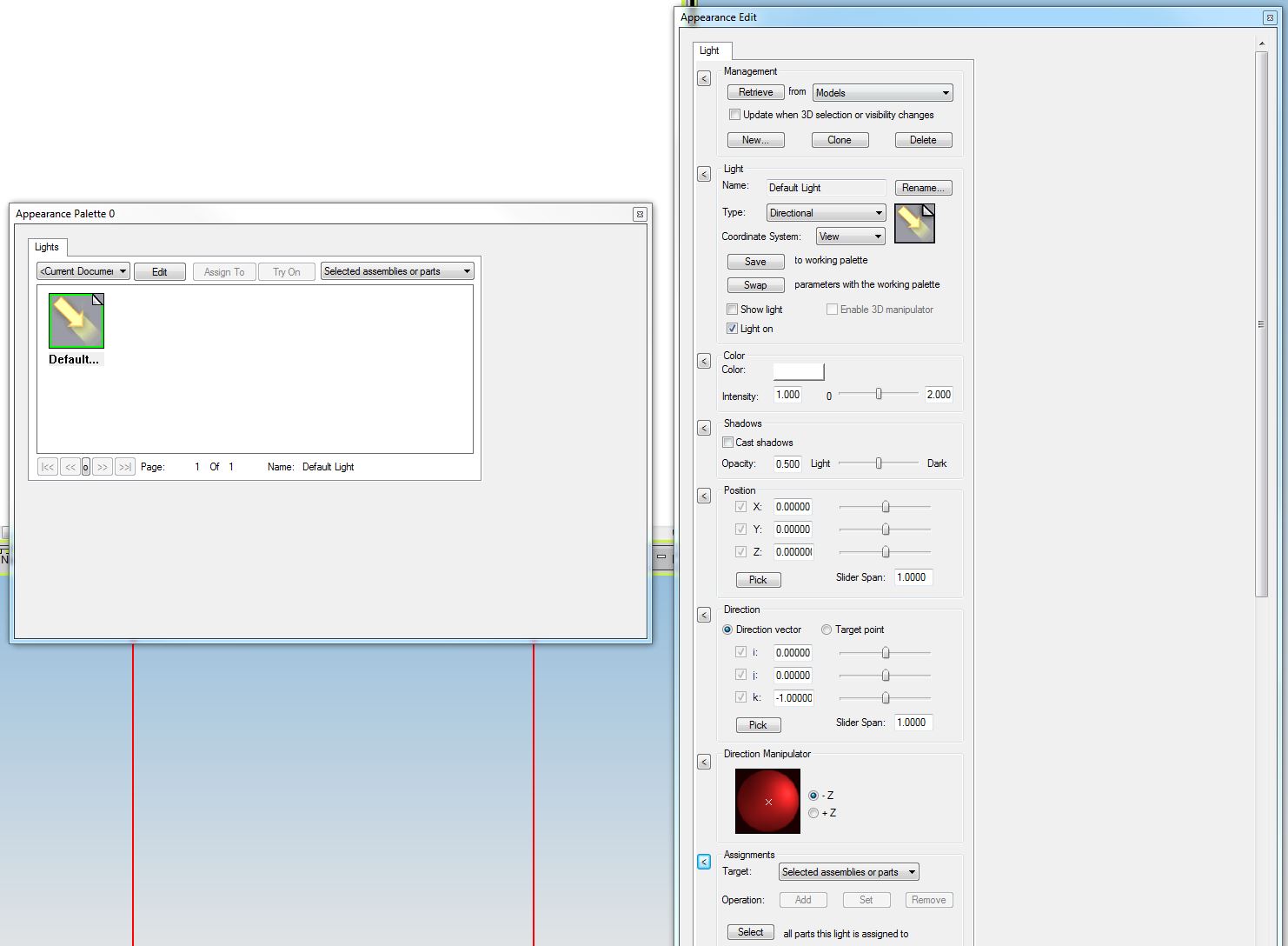Select the Target point radio button
The image size is (1288, 946).
click(x=827, y=630)
